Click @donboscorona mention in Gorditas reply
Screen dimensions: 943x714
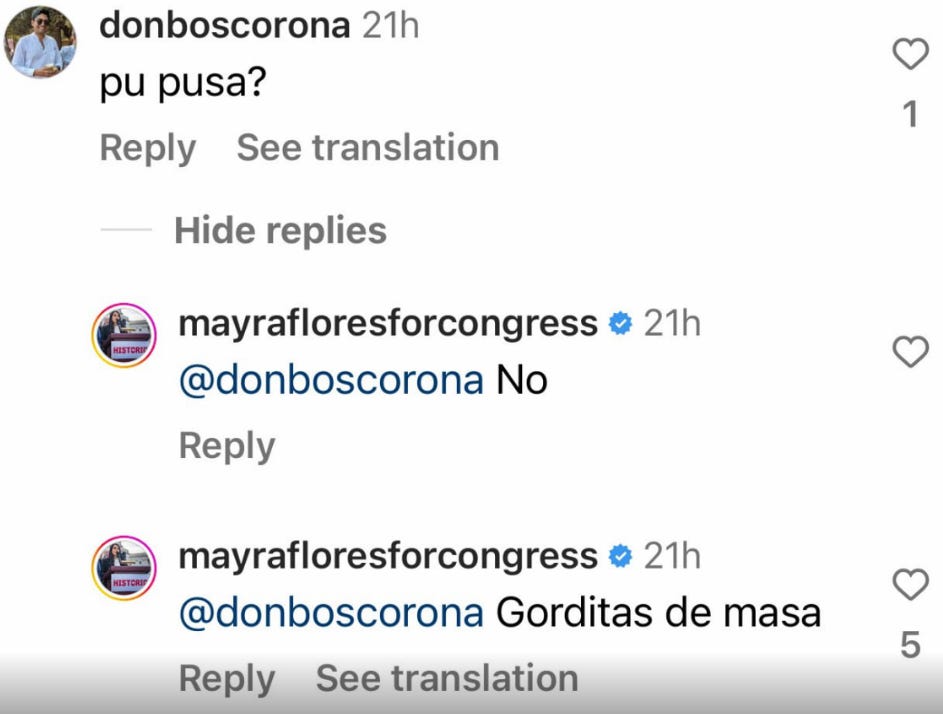[x=331, y=614]
